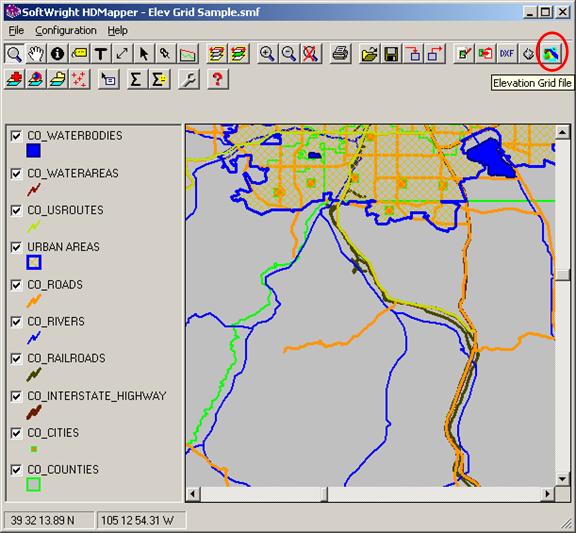Add a layer with red plus icon
The image size is (576, 533).
pyautogui.click(x=14, y=79)
